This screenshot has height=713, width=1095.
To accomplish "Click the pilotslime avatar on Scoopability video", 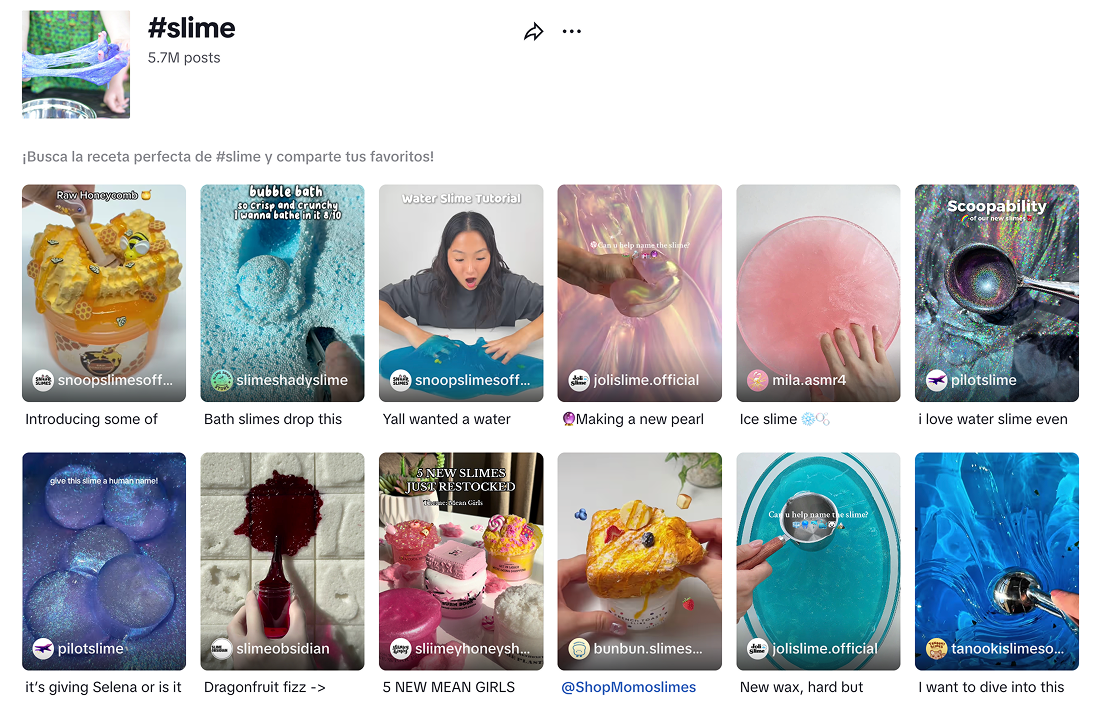I will click(936, 380).
